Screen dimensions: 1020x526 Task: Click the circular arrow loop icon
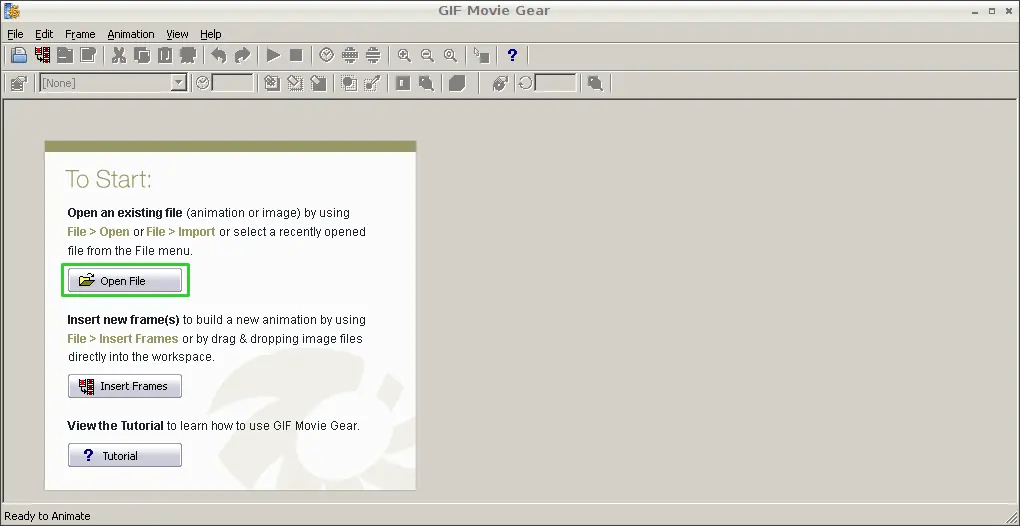[525, 83]
